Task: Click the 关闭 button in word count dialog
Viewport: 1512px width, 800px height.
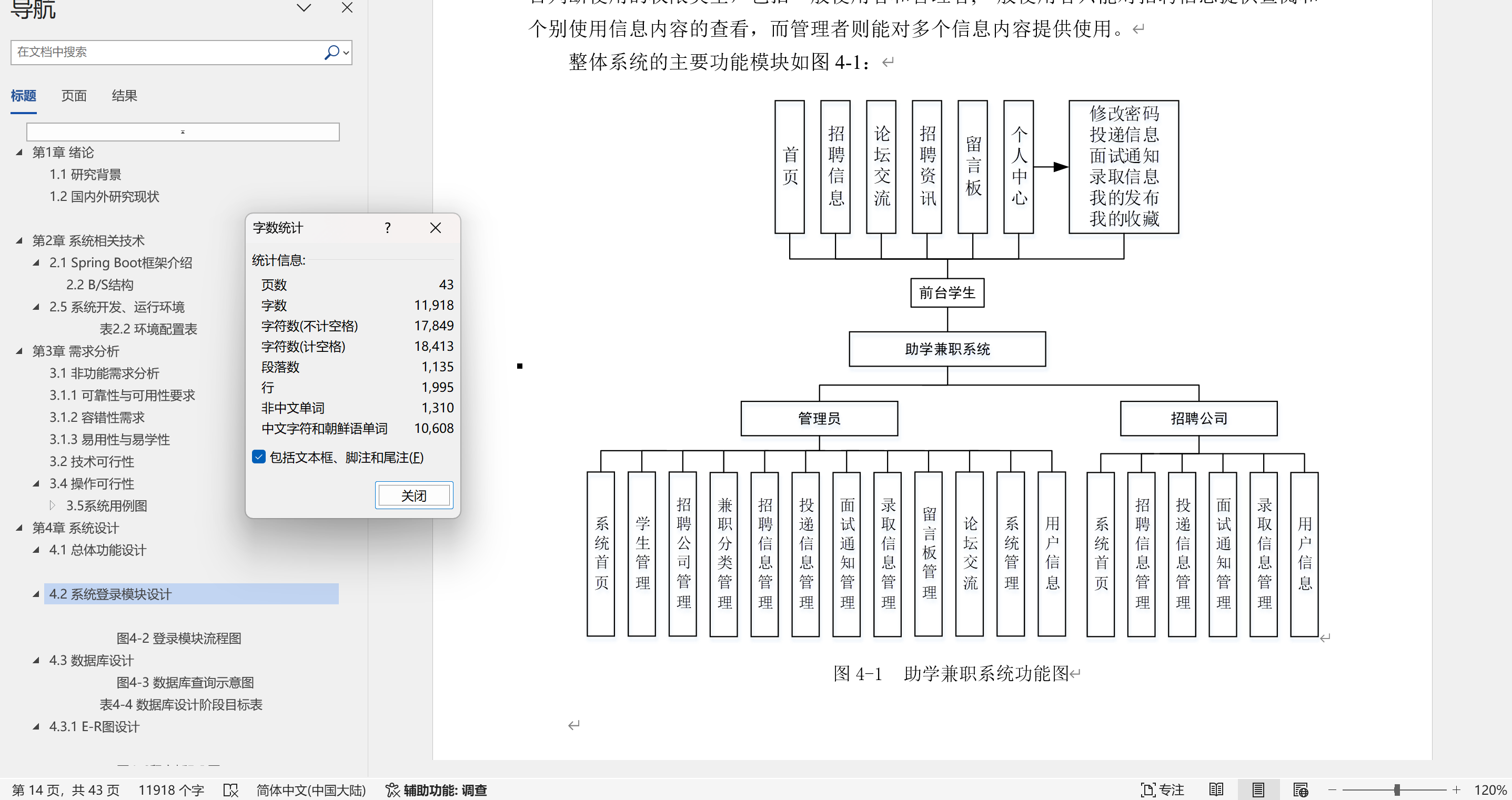Action: 414,496
